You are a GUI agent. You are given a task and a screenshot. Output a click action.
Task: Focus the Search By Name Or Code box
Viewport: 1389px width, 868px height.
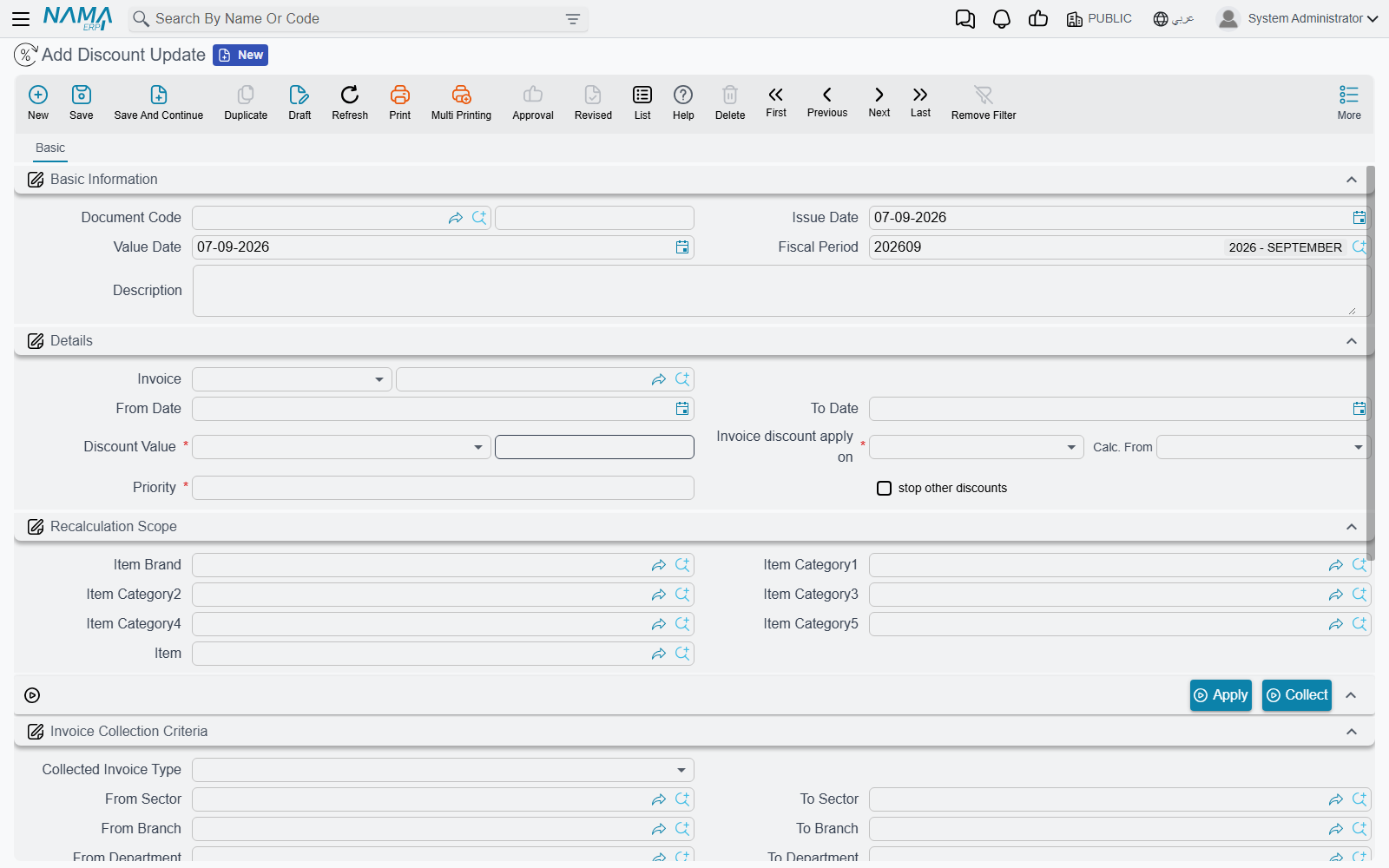[358, 19]
